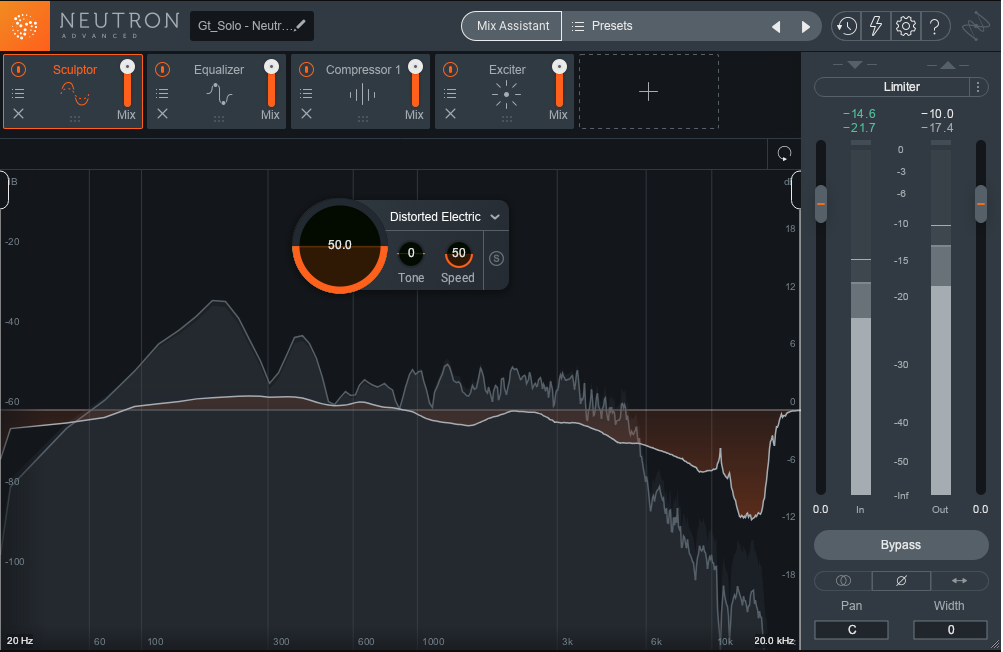Screen dimensions: 1003x652
Task: Click the left spectrum scale handle
Action: (4, 189)
